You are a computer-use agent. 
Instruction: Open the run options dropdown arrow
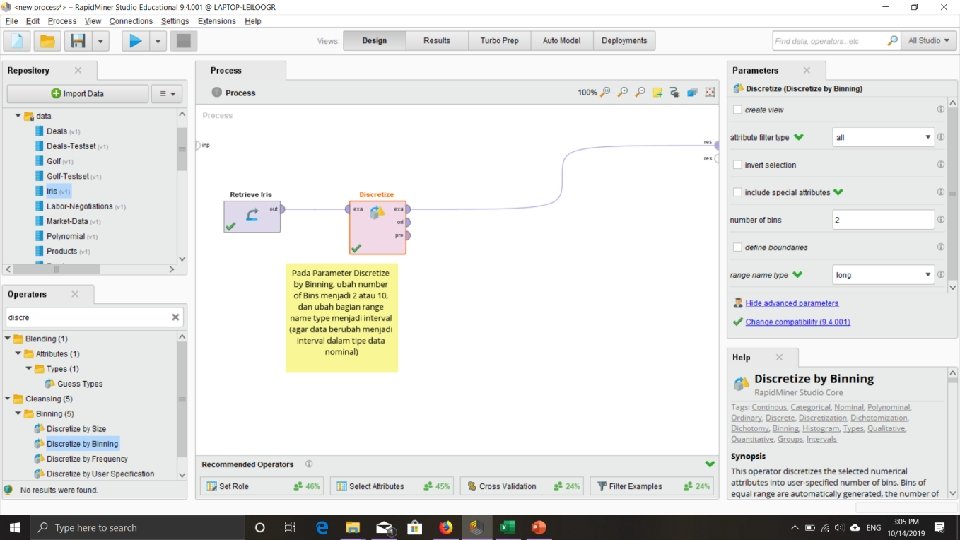(x=157, y=41)
